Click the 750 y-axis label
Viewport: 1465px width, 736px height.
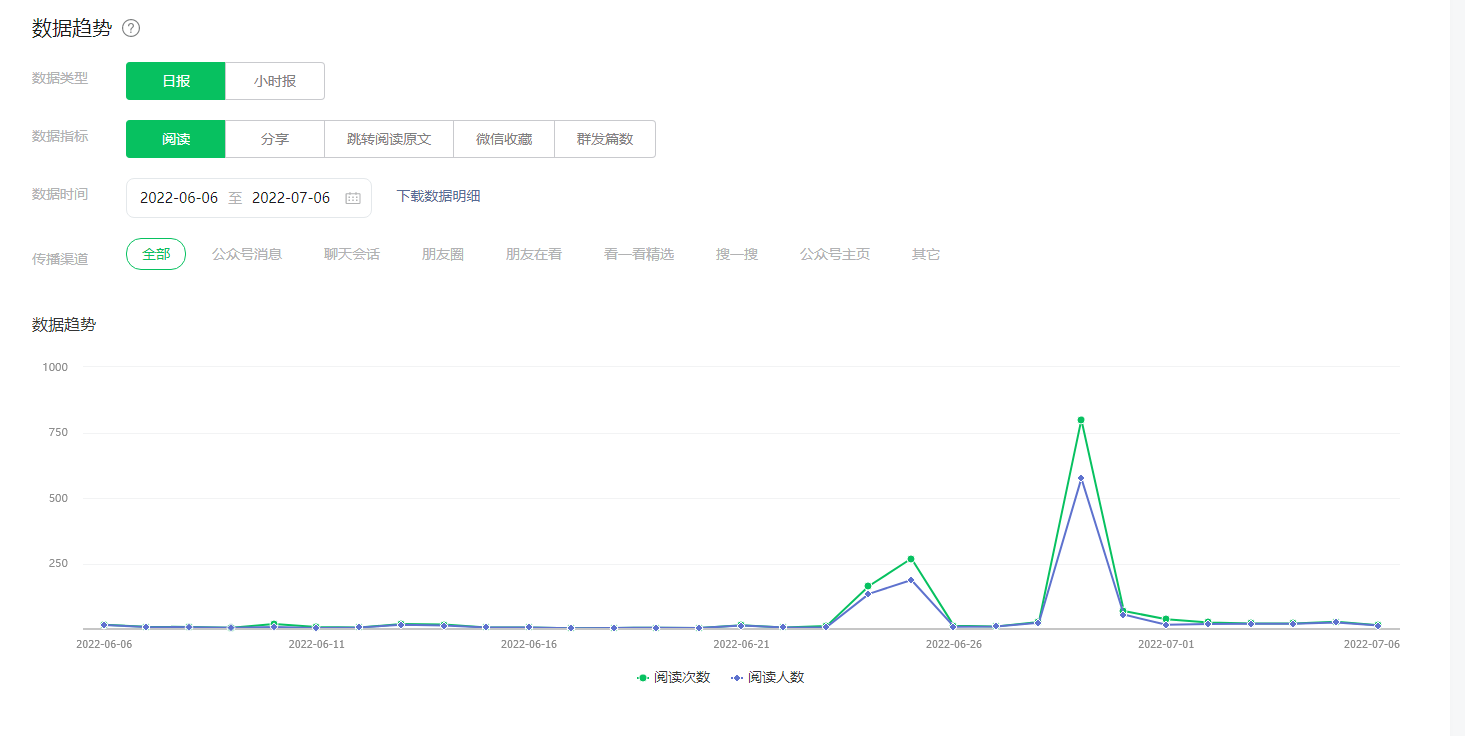(x=58, y=432)
